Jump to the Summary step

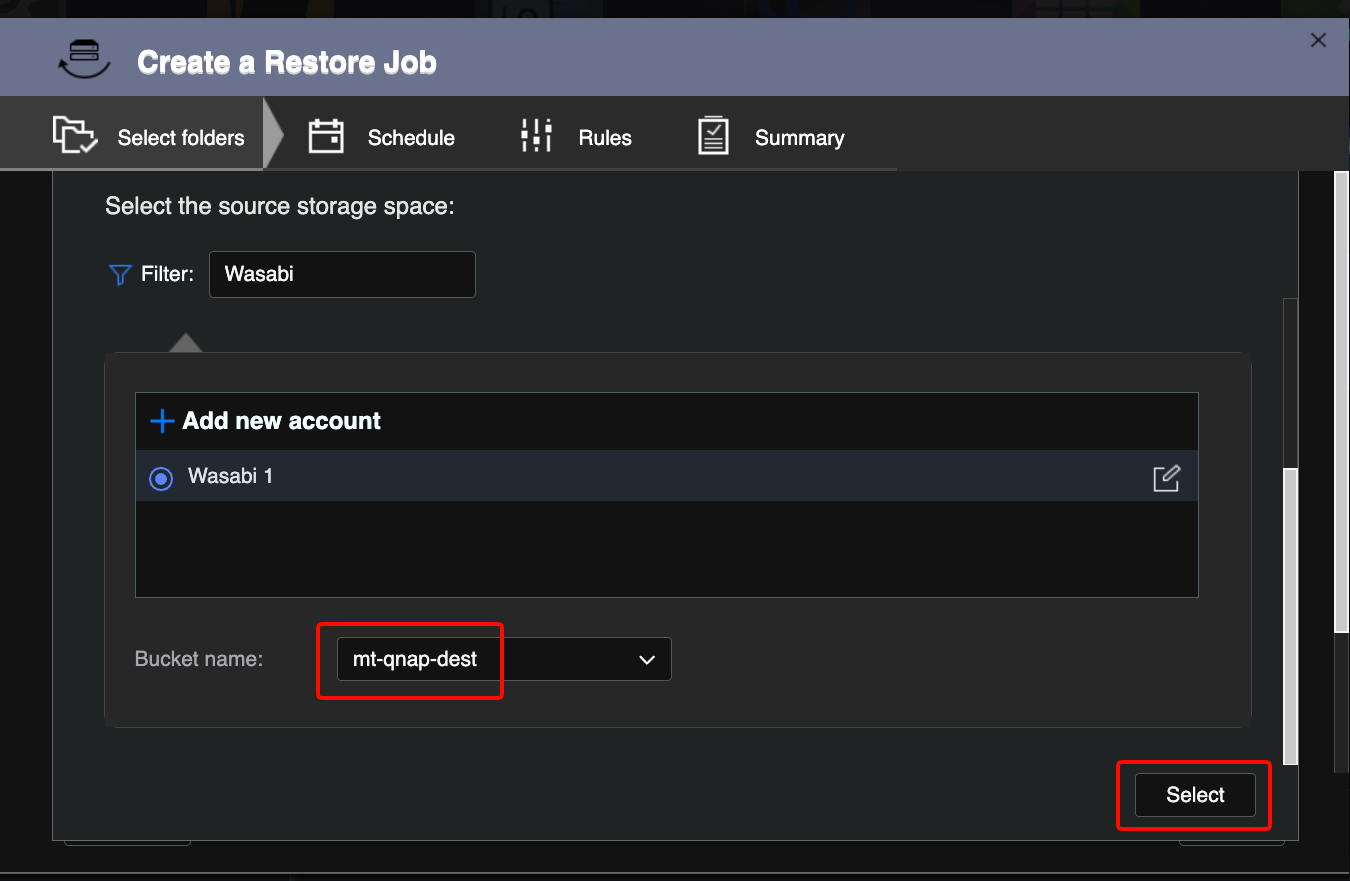[771, 137]
